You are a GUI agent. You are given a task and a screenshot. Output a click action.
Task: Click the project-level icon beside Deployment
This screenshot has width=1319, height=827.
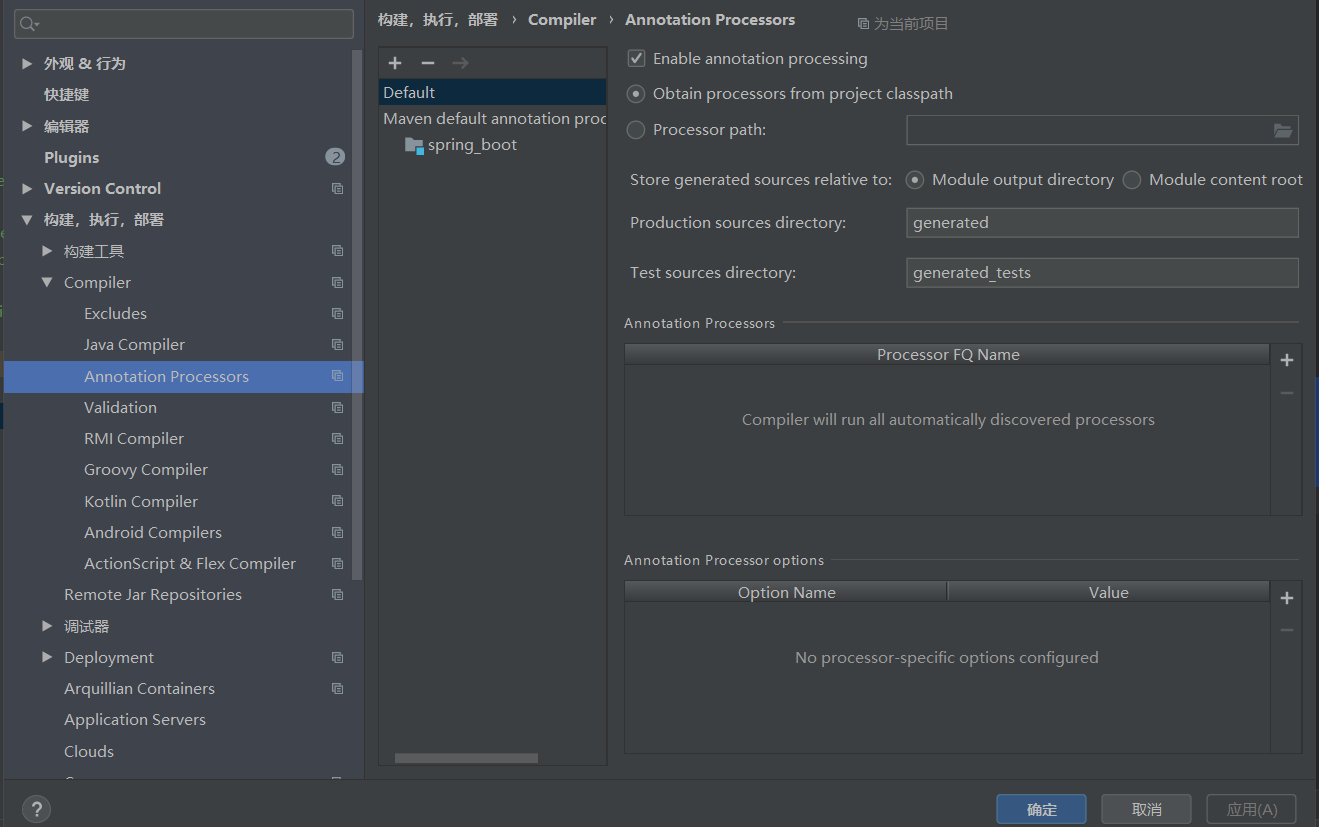click(x=337, y=657)
